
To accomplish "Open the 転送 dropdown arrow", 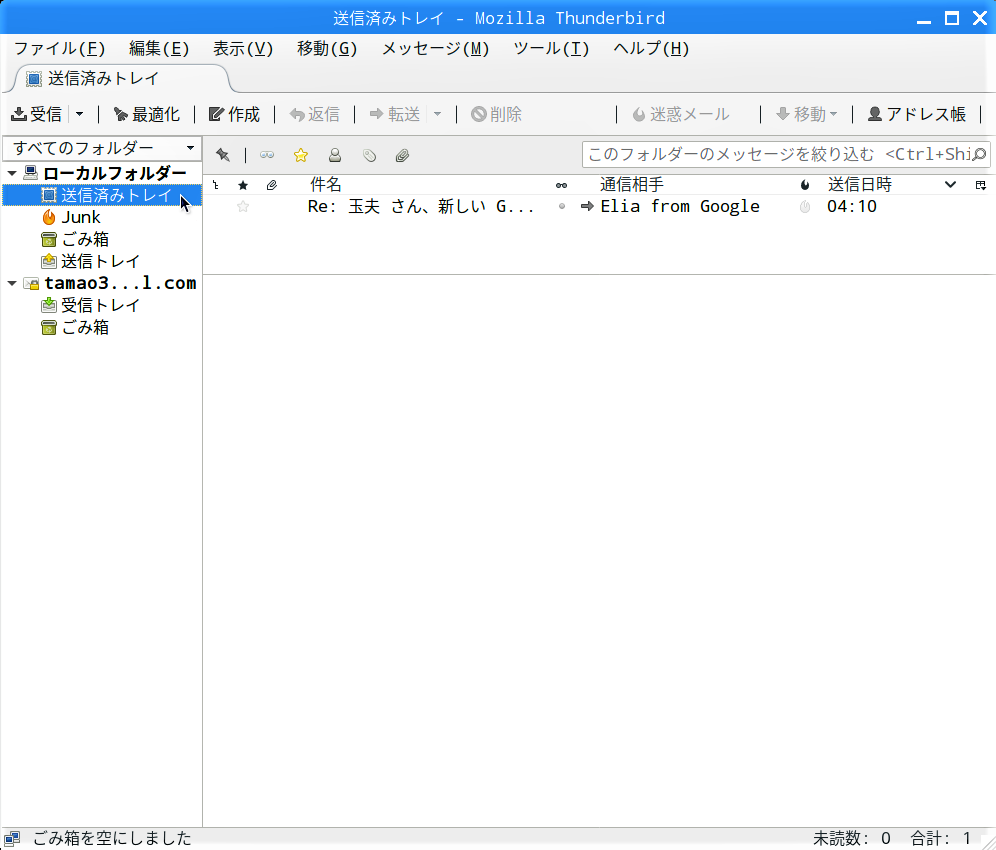I will click(x=437, y=114).
